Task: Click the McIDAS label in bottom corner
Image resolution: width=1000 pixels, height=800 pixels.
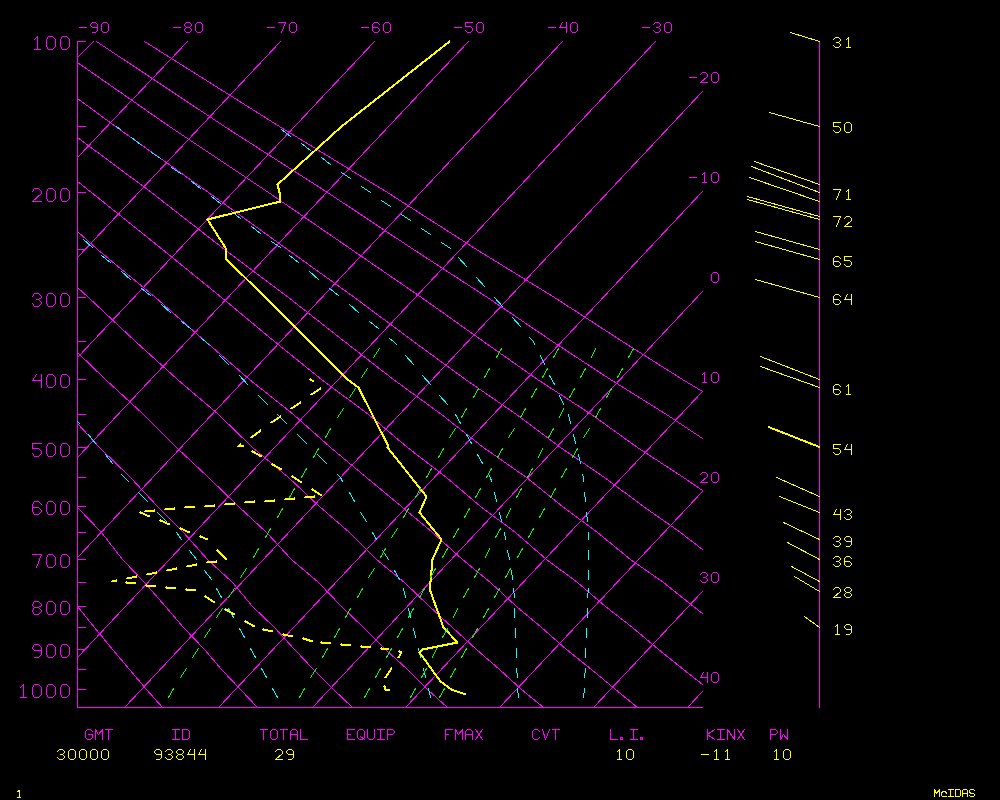Action: 954,792
